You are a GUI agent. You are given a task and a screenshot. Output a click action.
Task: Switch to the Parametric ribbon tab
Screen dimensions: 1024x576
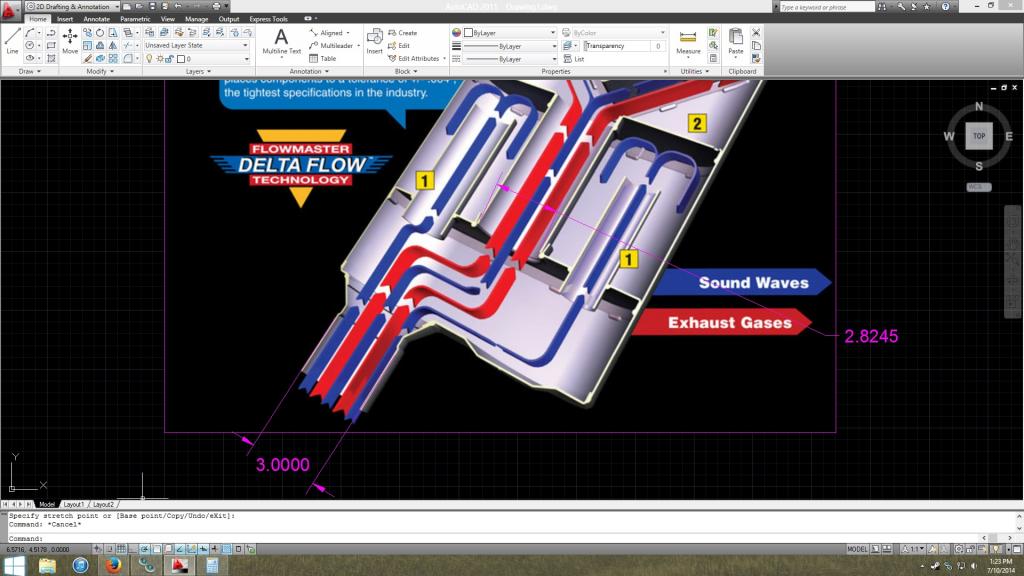(x=135, y=19)
